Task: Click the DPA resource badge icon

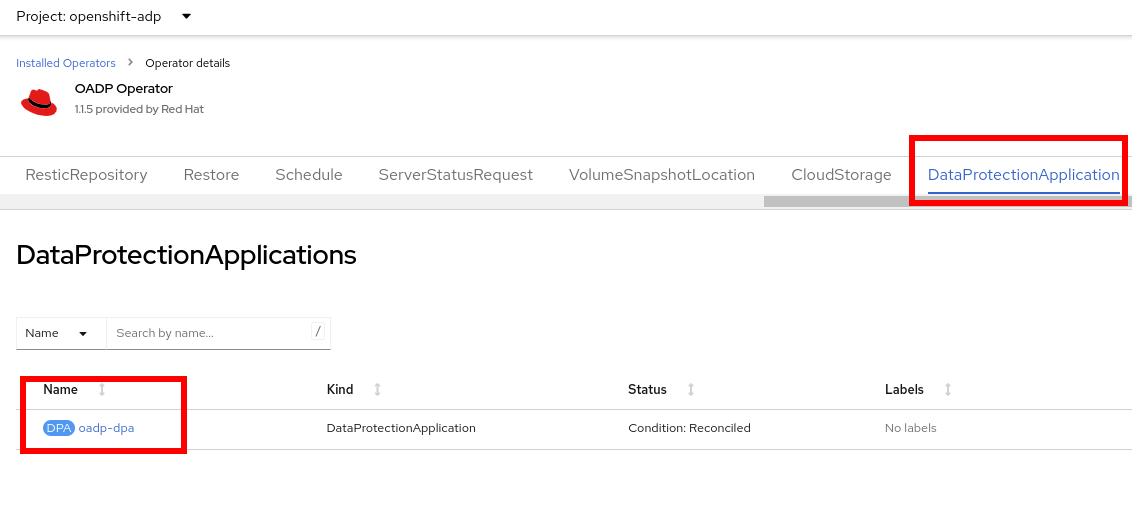Action: [x=59, y=428]
